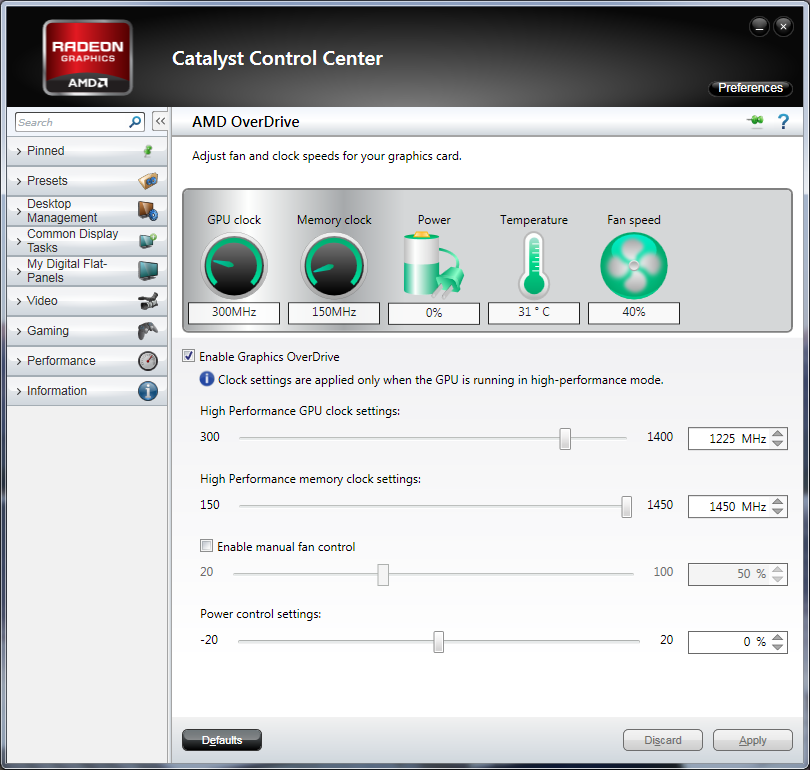Click the Temperature thermometer icon
810x770 pixels.
pyautogui.click(x=534, y=265)
